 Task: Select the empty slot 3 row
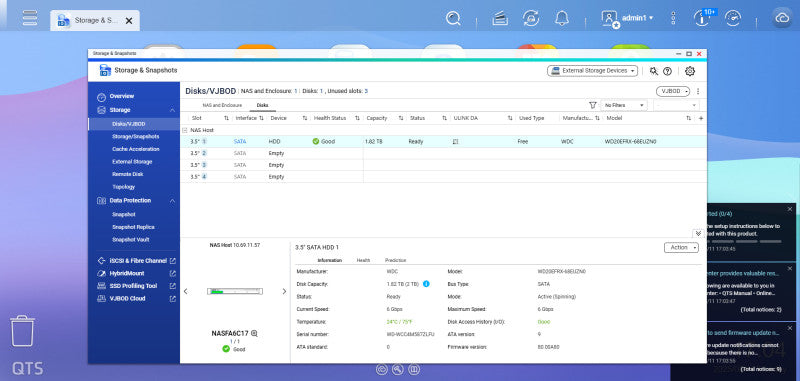click(443, 165)
